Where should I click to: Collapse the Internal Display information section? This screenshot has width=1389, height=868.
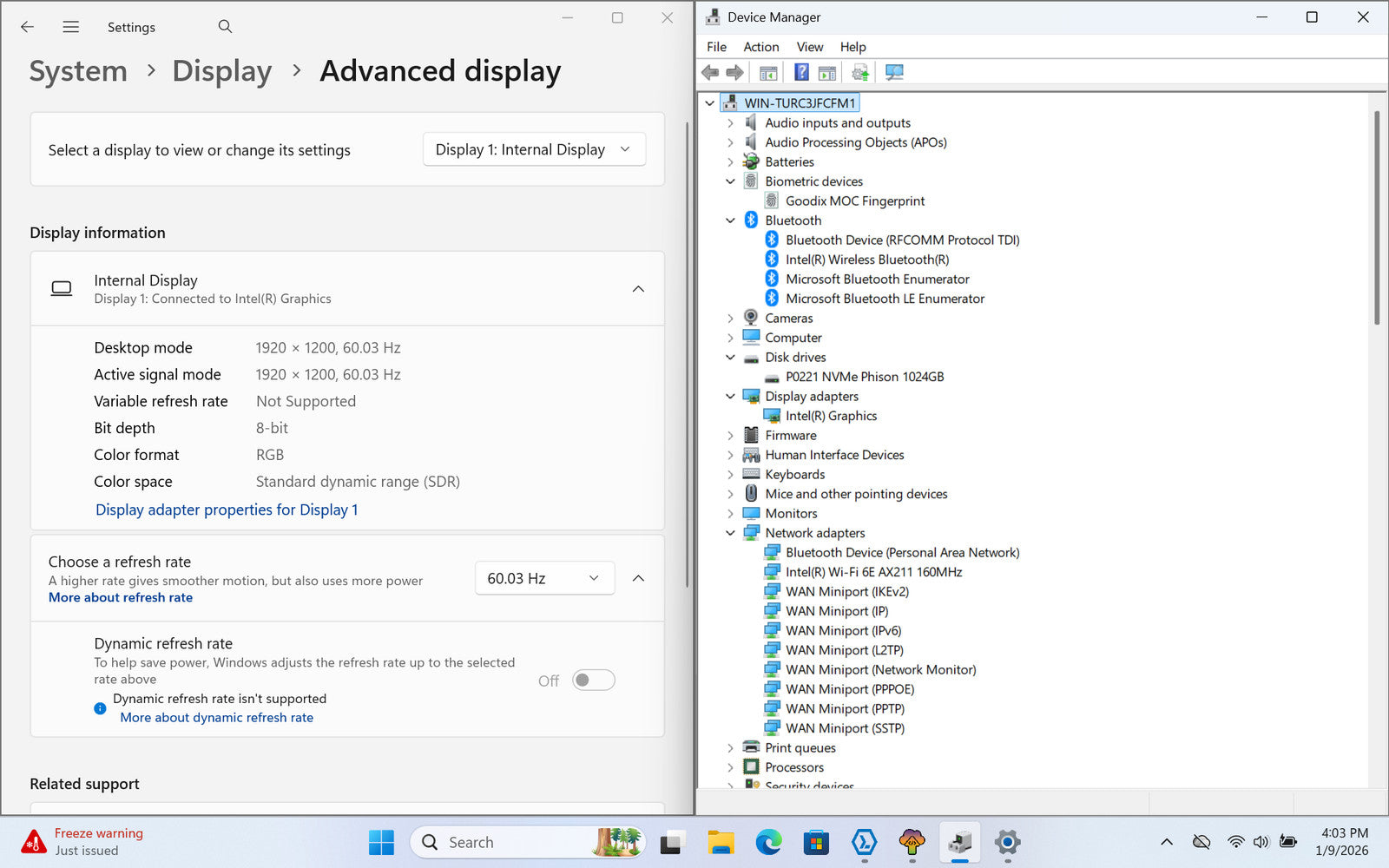[x=638, y=289]
